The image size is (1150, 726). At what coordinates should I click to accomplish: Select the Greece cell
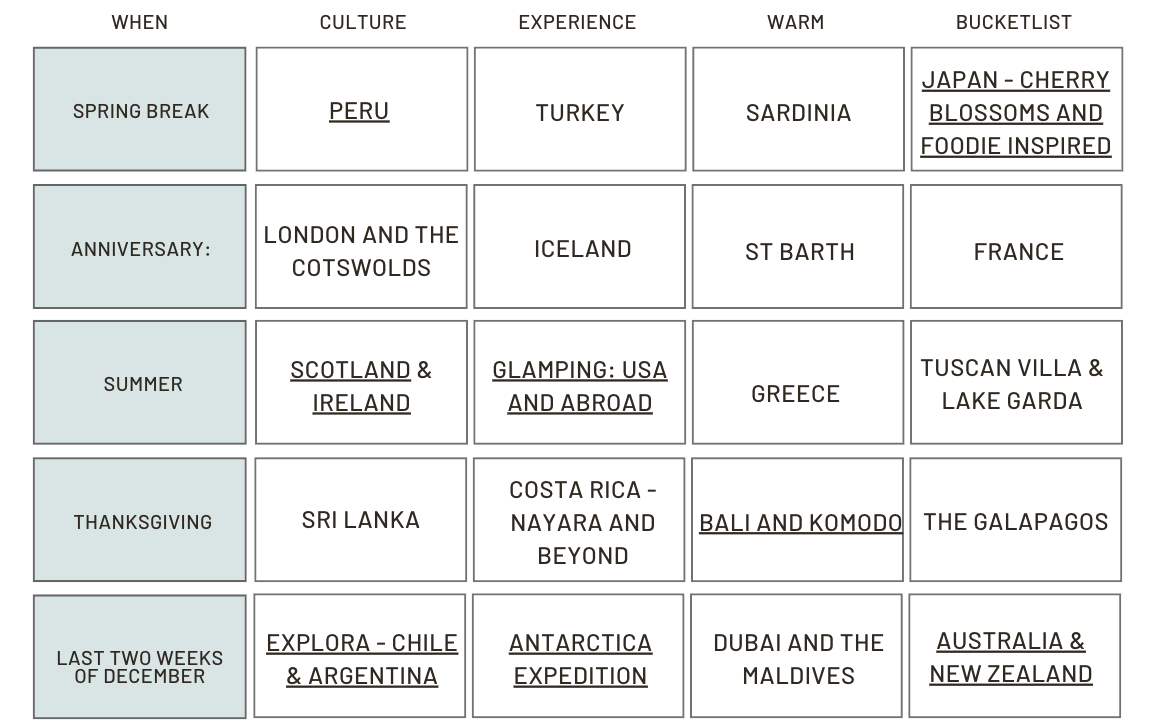pos(796,392)
